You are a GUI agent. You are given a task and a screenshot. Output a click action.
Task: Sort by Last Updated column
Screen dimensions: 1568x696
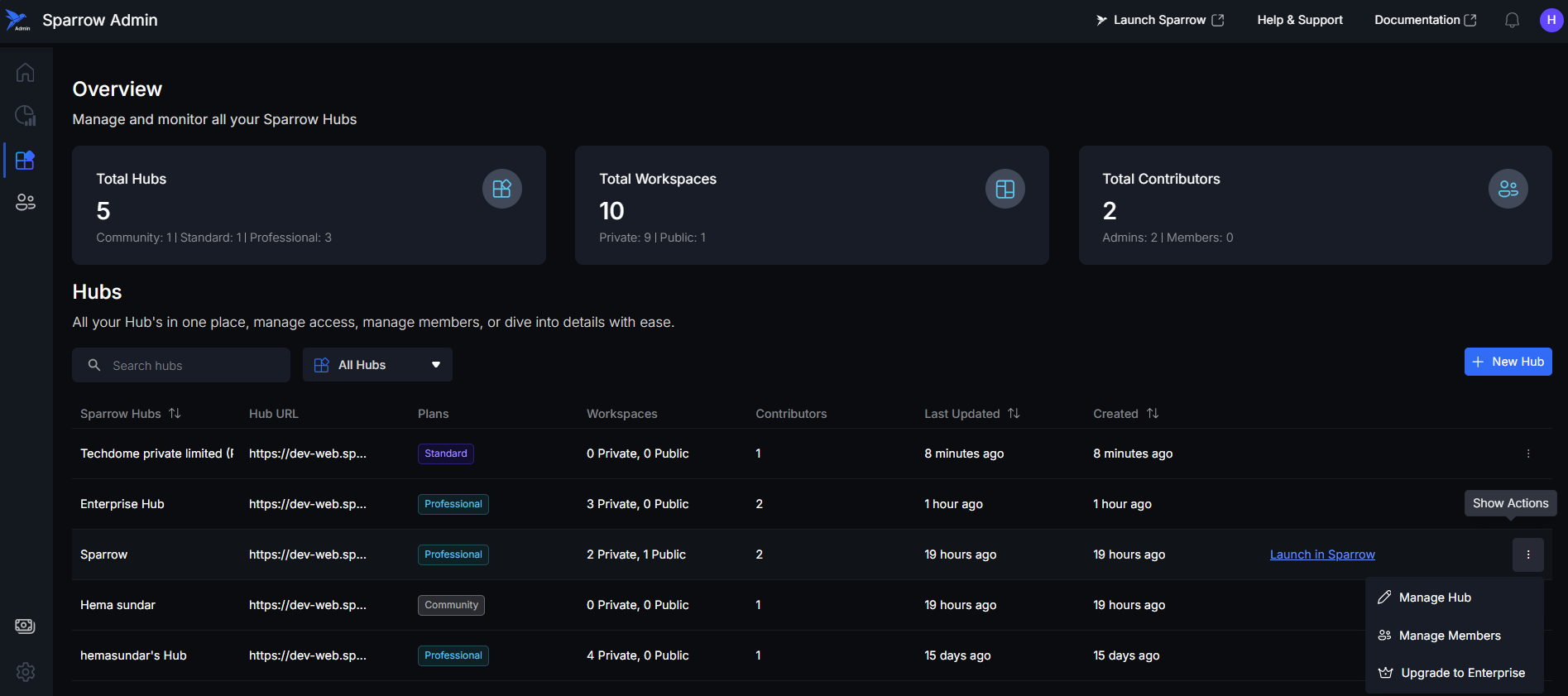(1014, 414)
